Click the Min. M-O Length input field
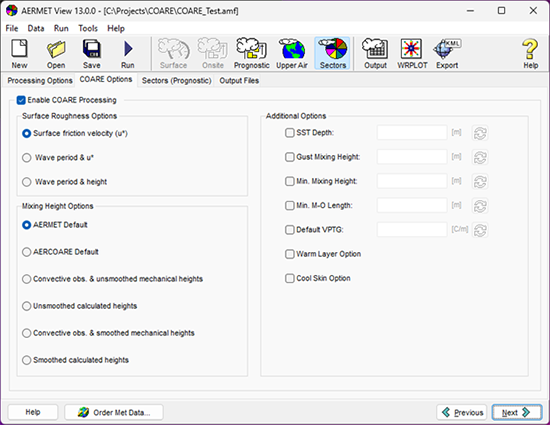The width and height of the screenshot is (550, 425). pyautogui.click(x=412, y=205)
